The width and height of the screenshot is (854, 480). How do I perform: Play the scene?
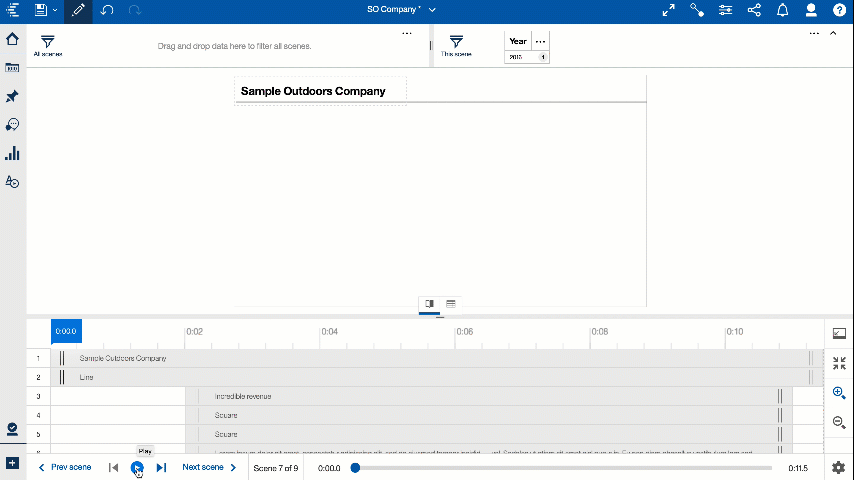tap(137, 467)
